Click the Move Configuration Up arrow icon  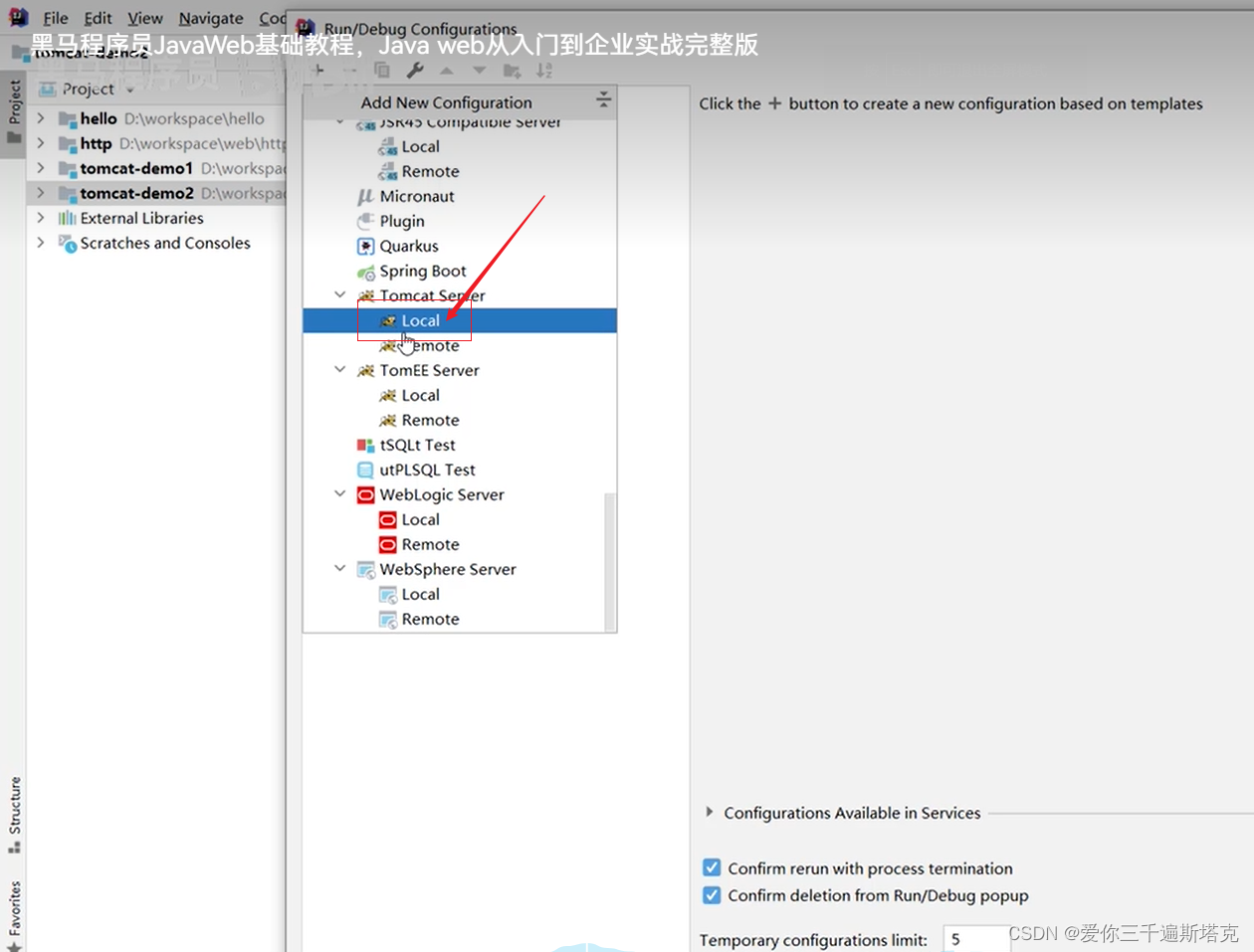(x=447, y=70)
